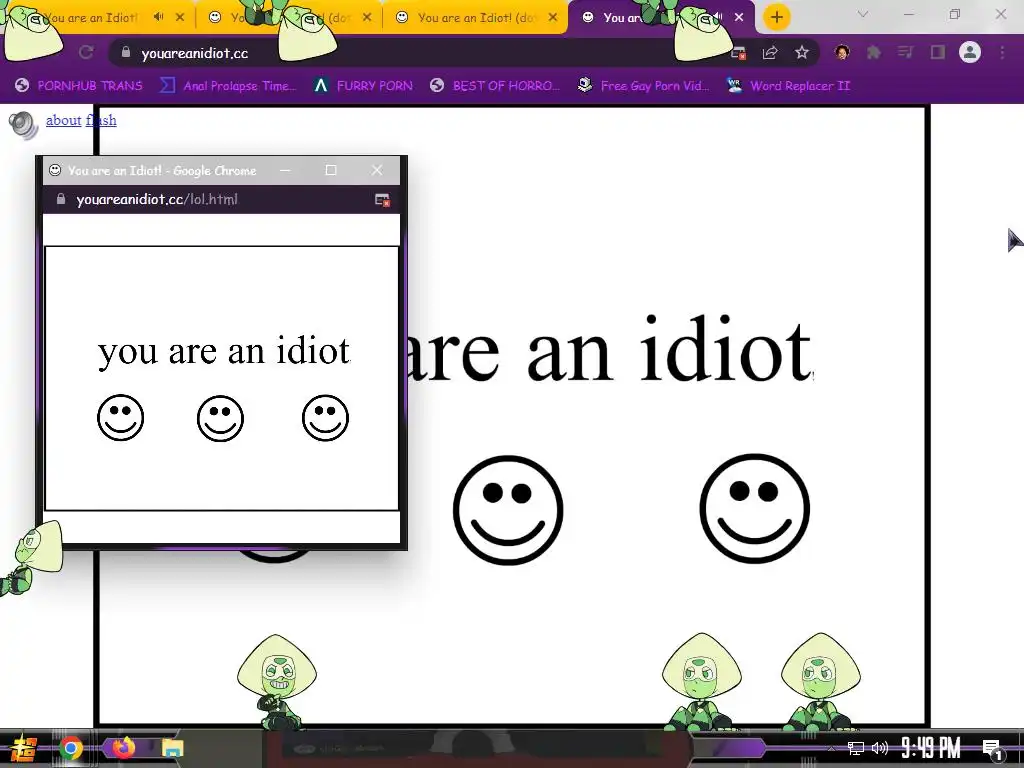Open Google Chrome from the taskbar
This screenshot has height=768, width=1024.
click(71, 748)
